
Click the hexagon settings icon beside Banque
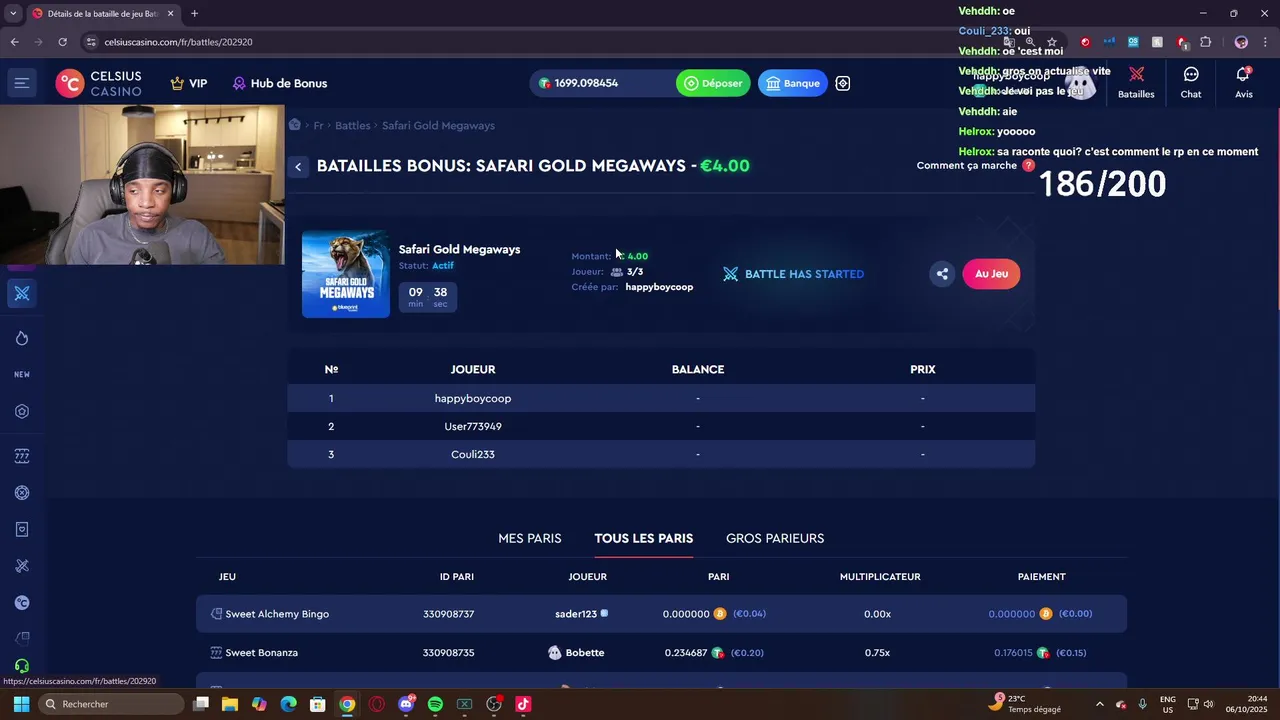(x=843, y=83)
